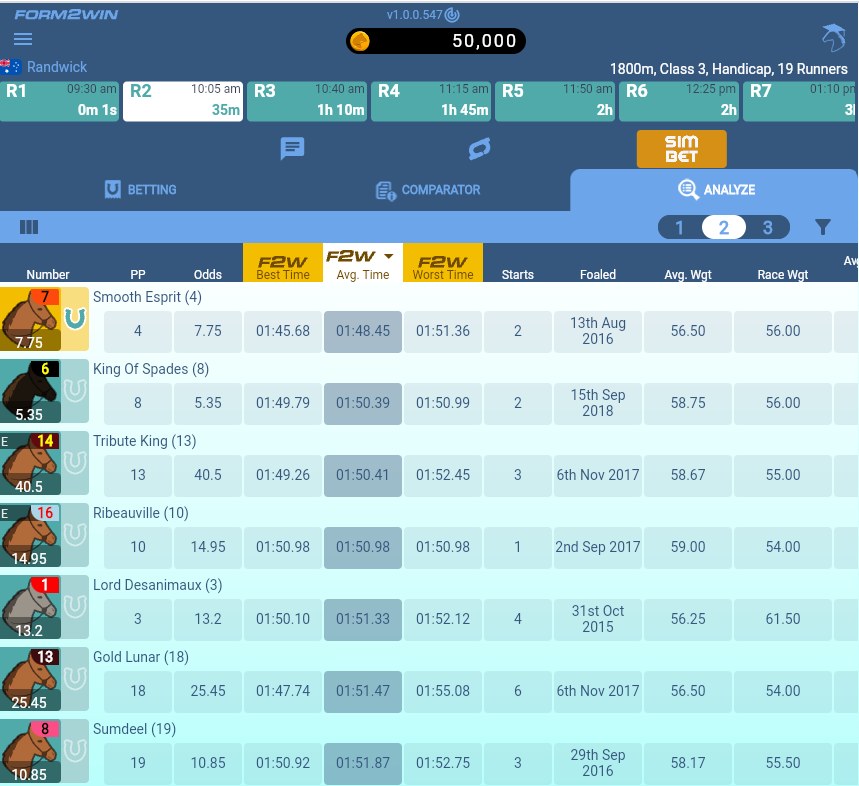This screenshot has height=786, width=859.
Task: Click Sumdeel horse silk thumbnail
Action: coord(30,751)
